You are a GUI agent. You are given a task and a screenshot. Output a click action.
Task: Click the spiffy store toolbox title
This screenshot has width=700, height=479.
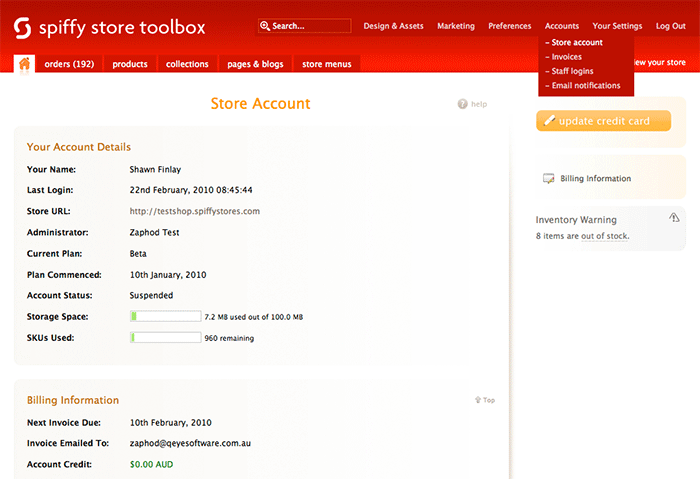point(122,28)
